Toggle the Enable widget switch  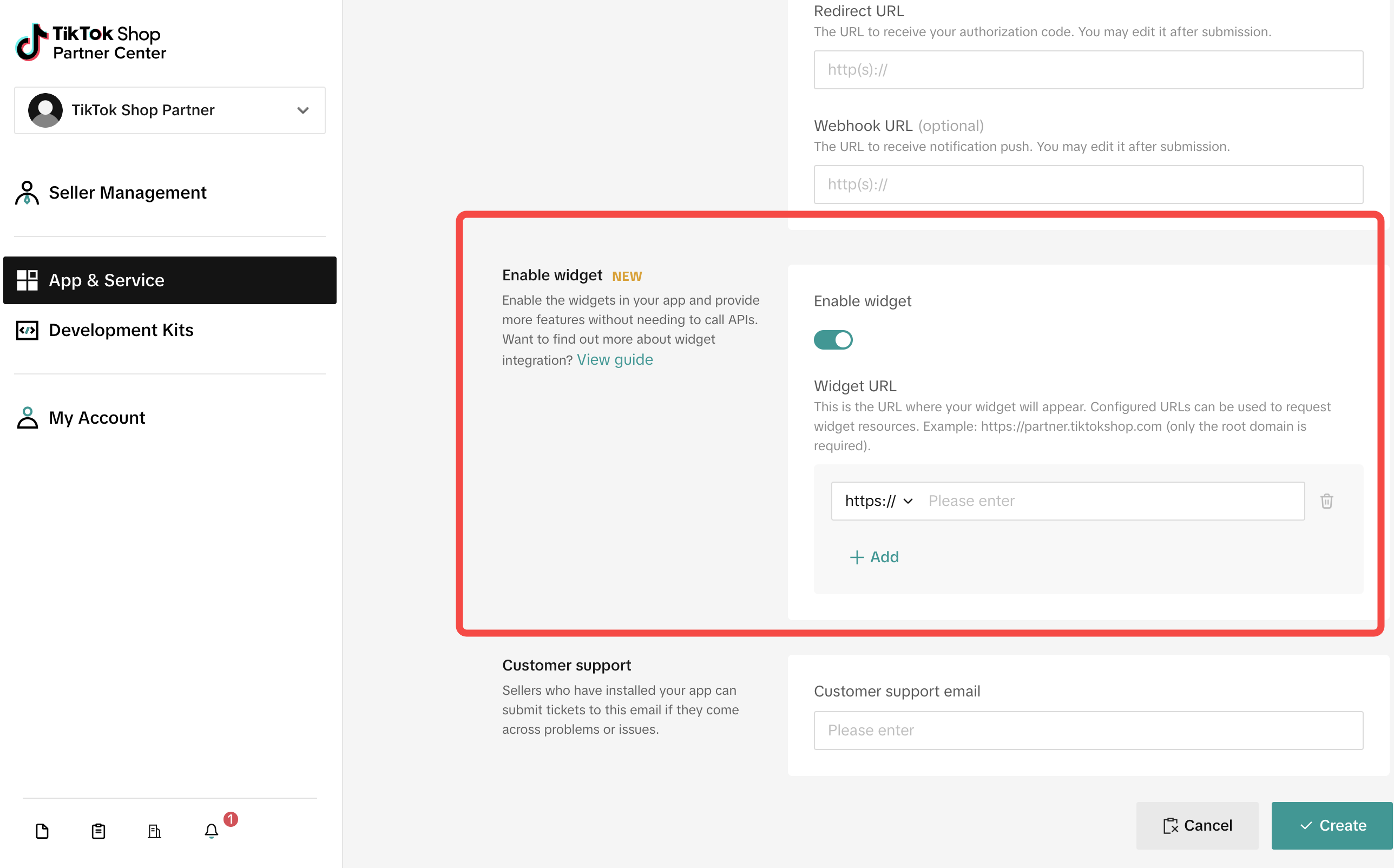pos(833,340)
